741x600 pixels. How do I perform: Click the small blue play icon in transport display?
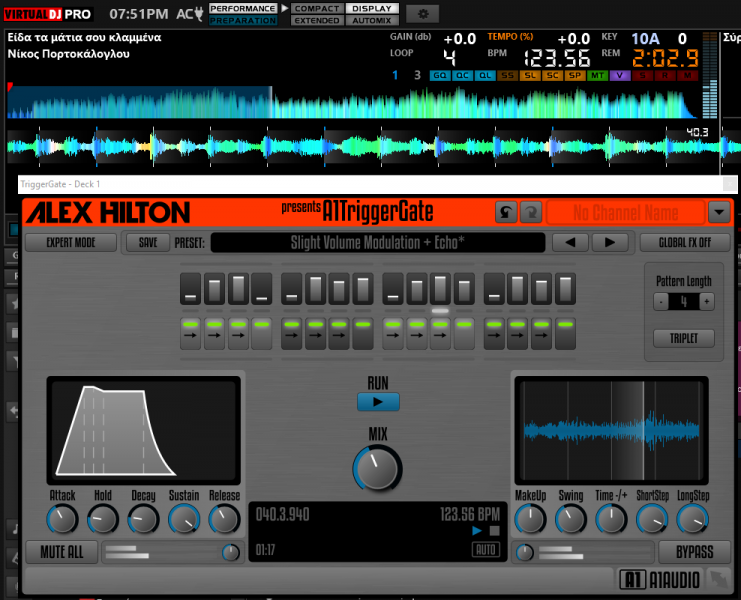pyautogui.click(x=477, y=531)
